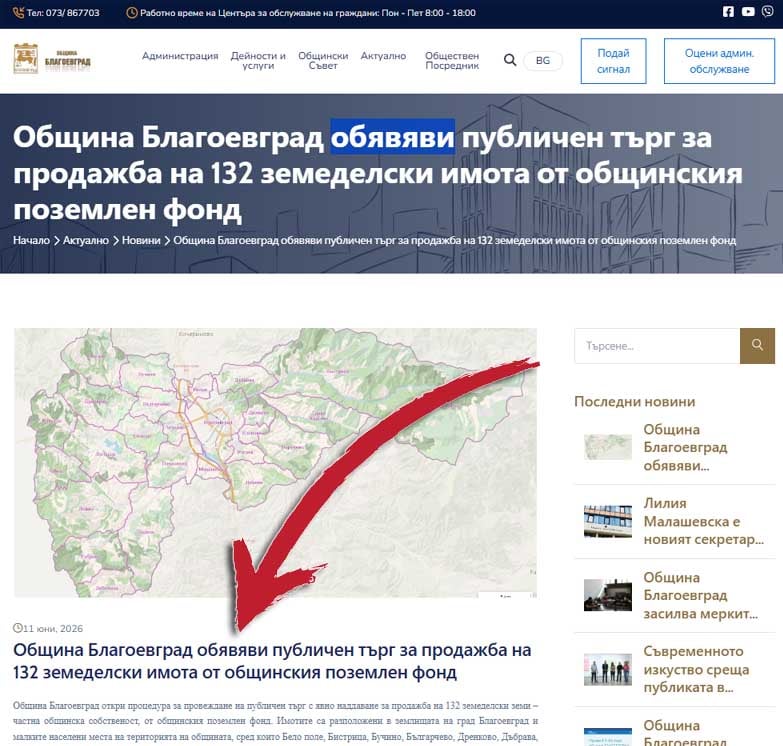Submit the sidebar search with gold magnifier button

click(757, 346)
